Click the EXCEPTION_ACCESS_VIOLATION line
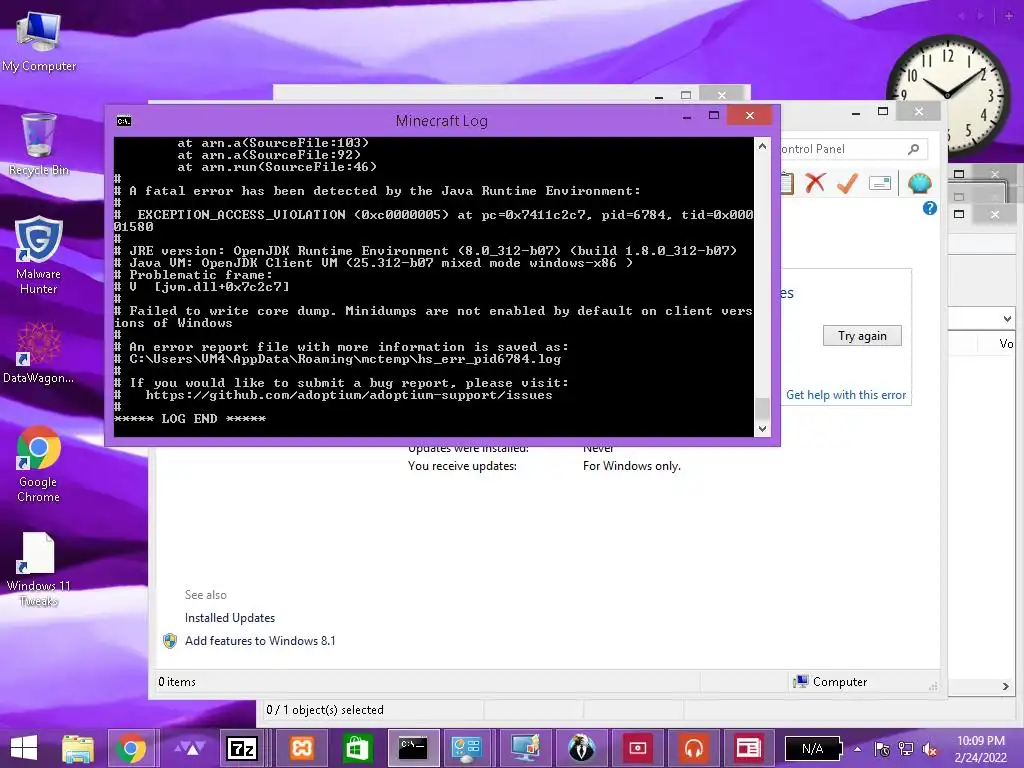 point(434,220)
